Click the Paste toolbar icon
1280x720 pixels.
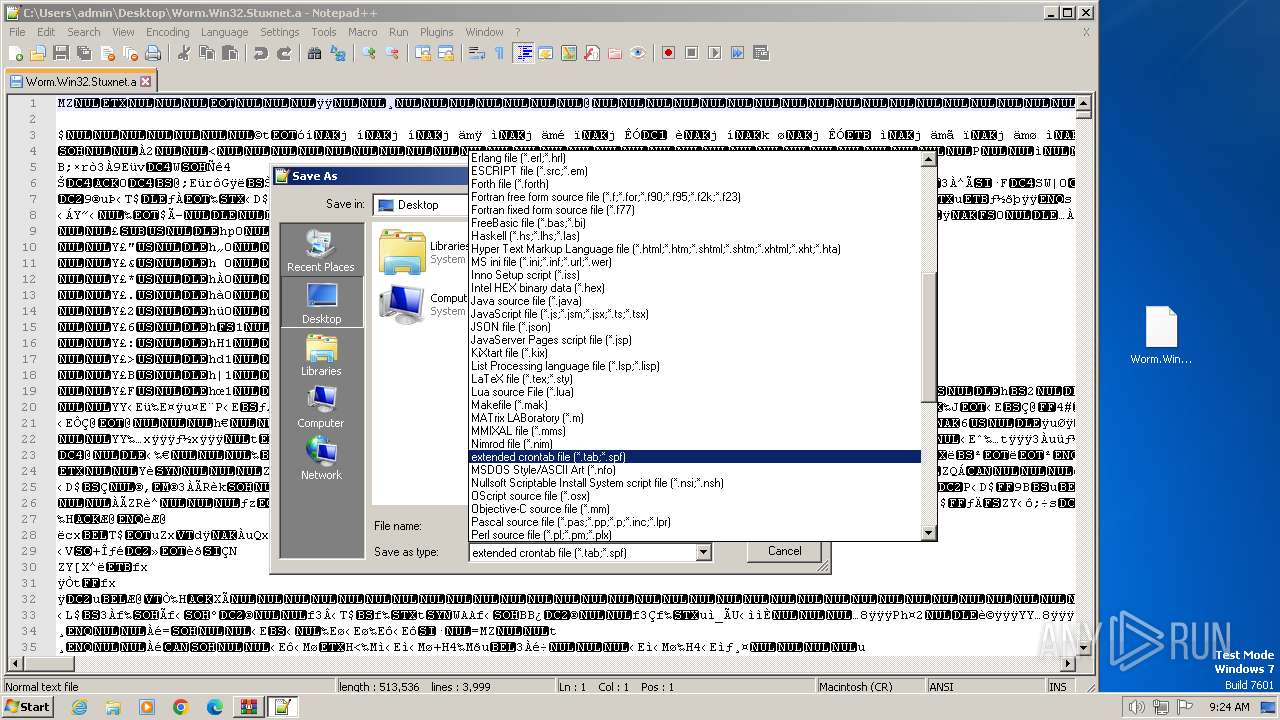(228, 53)
